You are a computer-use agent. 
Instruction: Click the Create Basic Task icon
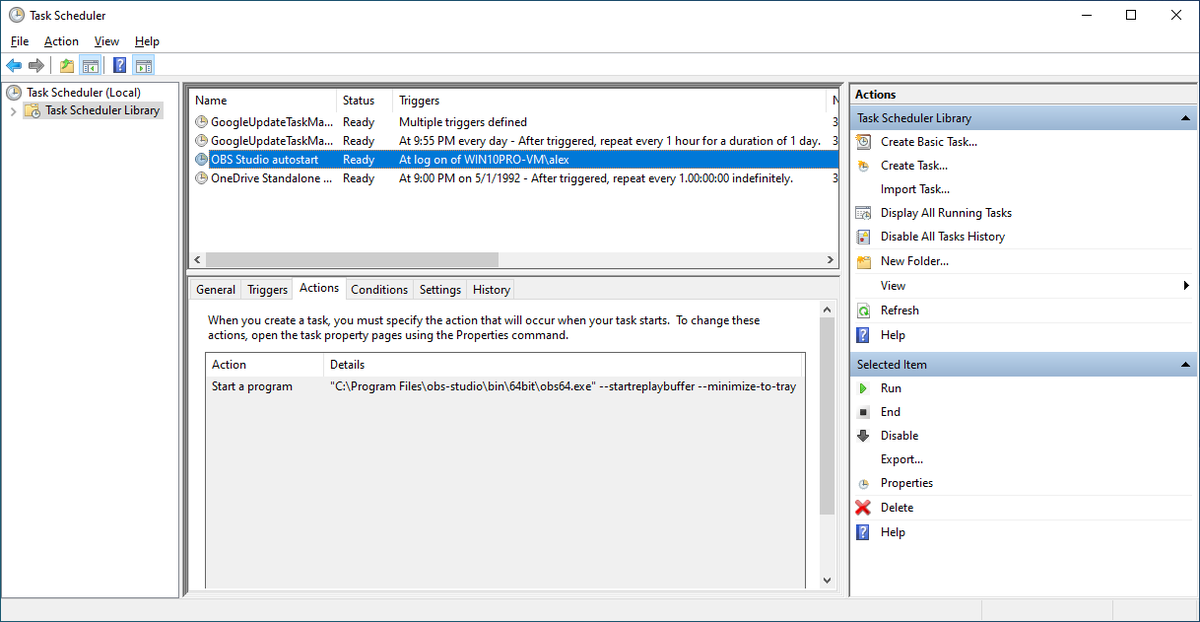[x=864, y=142]
